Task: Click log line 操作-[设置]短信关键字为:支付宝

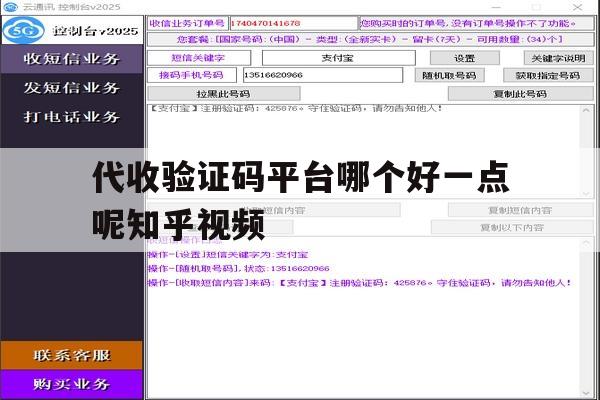Action: (x=228, y=255)
